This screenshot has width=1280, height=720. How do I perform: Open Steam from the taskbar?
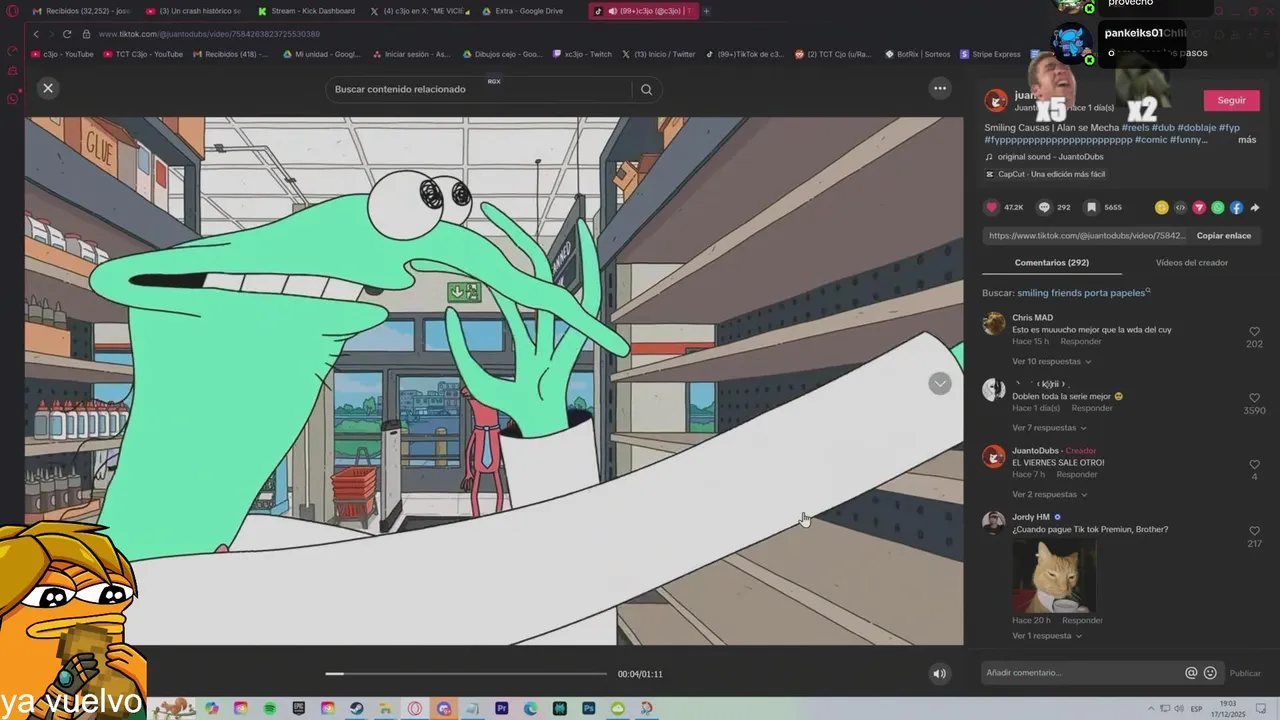(357, 708)
